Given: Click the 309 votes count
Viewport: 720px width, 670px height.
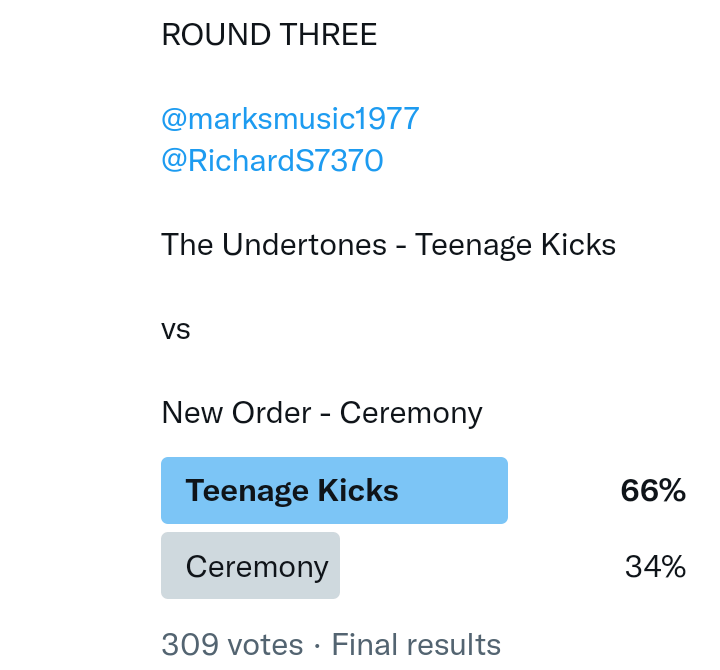Looking at the screenshot, I should pyautogui.click(x=232, y=645).
